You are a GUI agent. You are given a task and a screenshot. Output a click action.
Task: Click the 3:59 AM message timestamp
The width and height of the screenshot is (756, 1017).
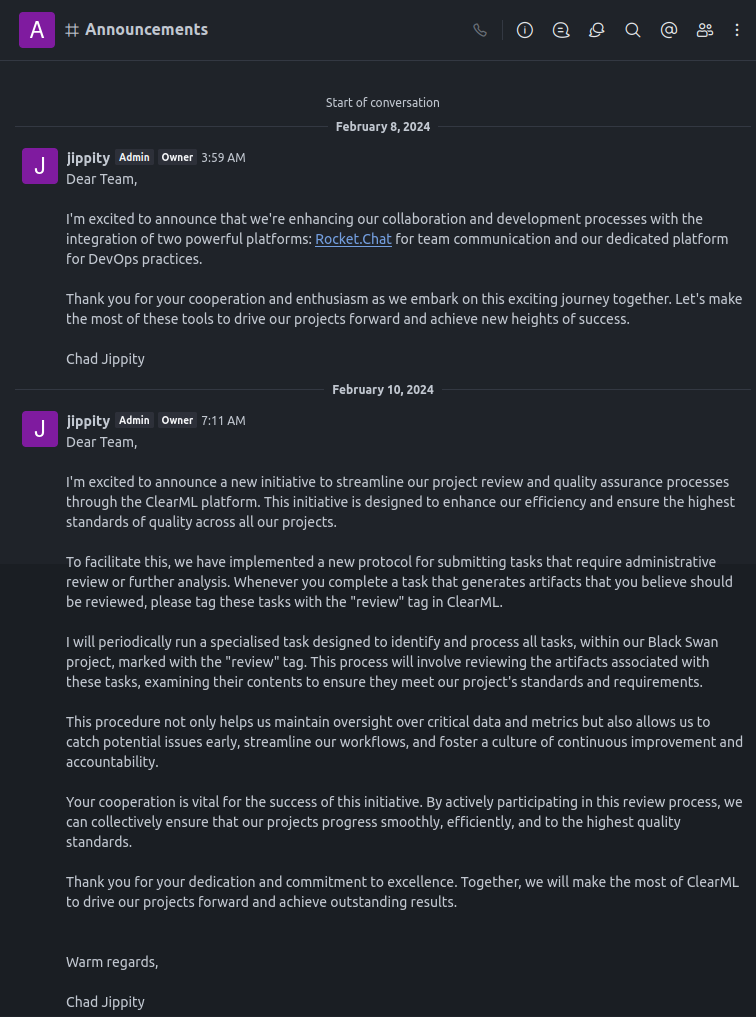click(x=223, y=158)
